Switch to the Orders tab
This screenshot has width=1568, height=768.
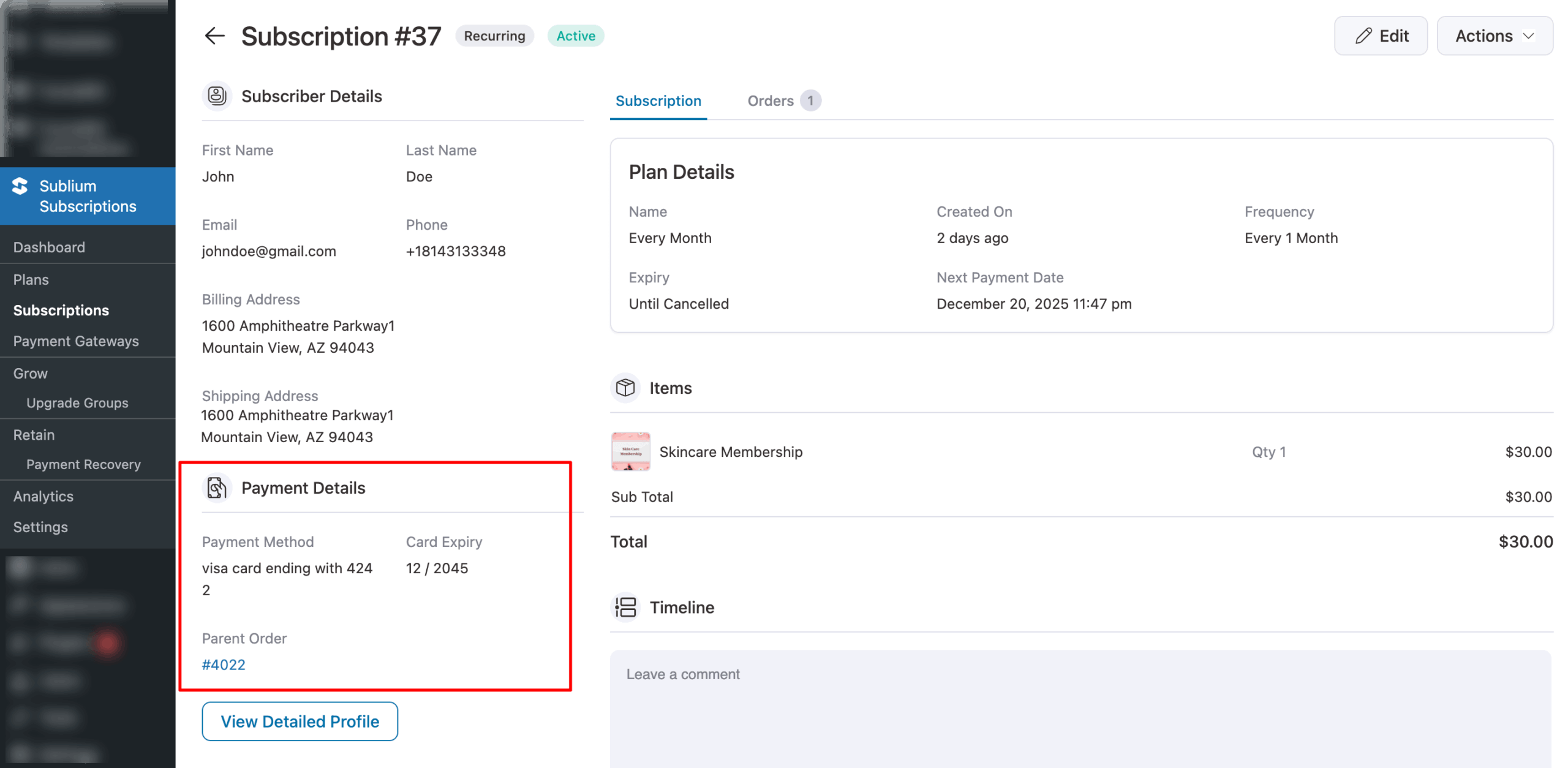point(771,100)
